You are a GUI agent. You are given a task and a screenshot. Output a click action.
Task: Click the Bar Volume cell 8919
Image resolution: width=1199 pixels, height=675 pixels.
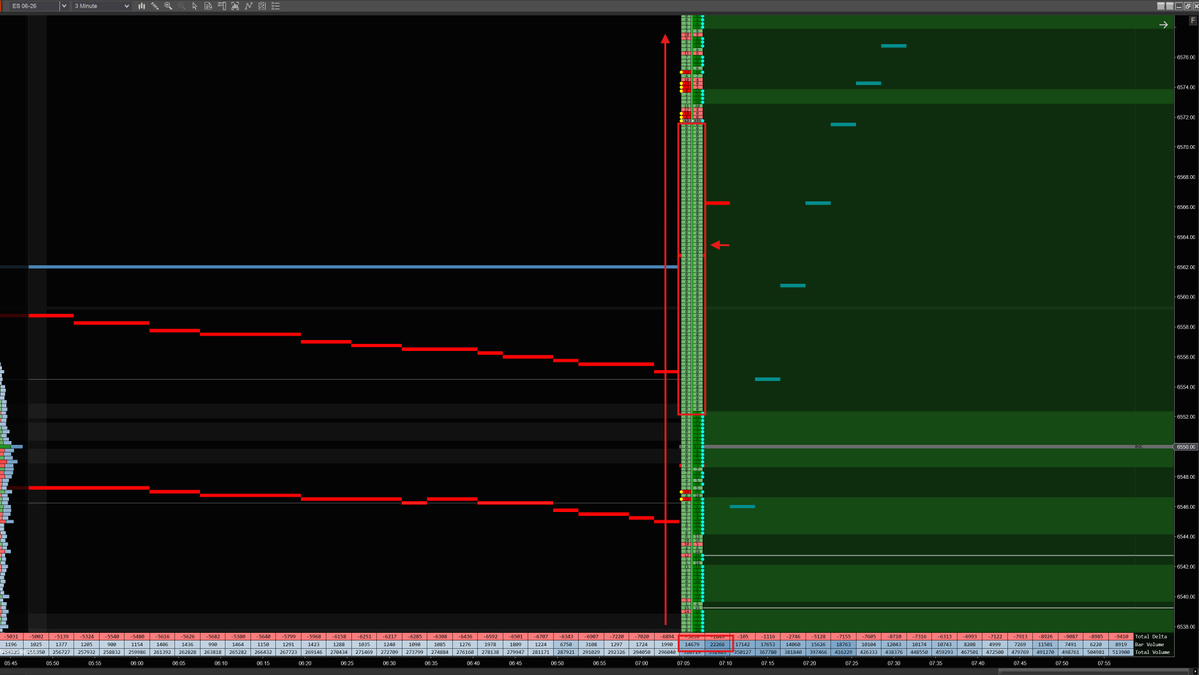click(x=1121, y=644)
